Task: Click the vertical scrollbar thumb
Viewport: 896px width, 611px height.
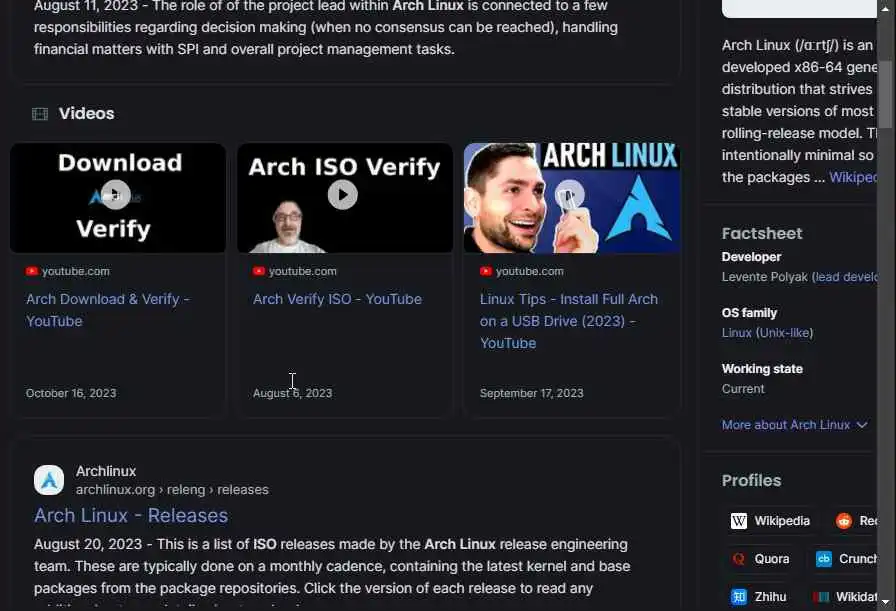Action: click(885, 94)
